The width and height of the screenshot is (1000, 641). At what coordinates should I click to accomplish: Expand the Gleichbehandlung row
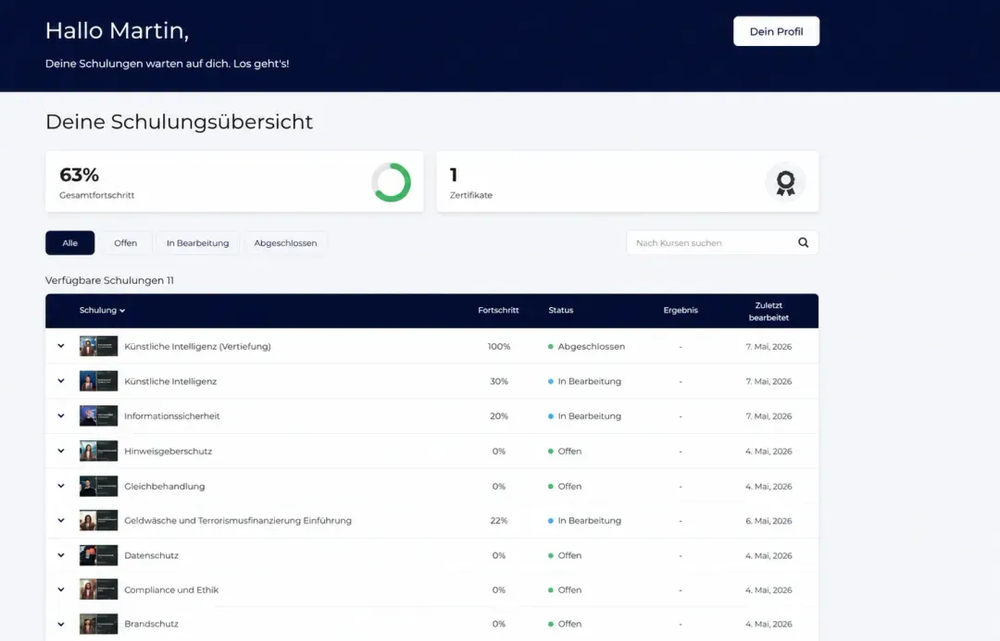[61, 486]
